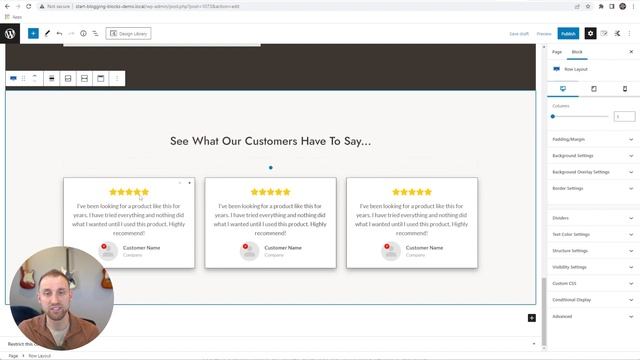This screenshot has width=640, height=360.
Task: Click Preview in top bar
Action: (x=544, y=34)
